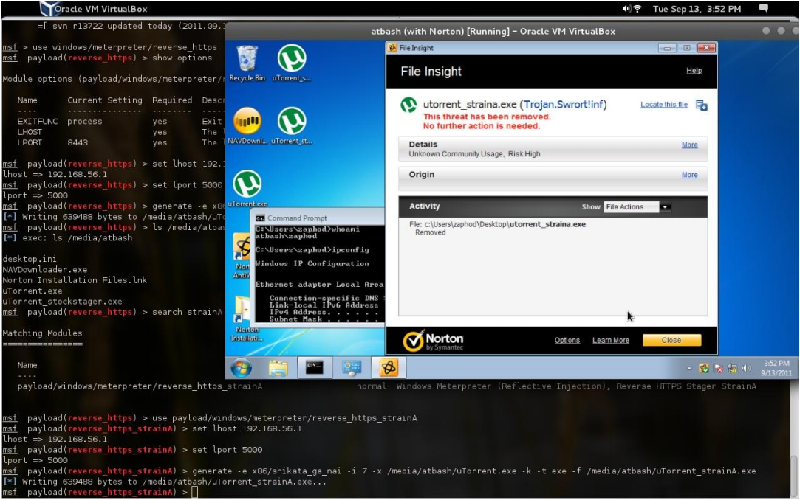This screenshot has width=800, height=500.
Task: Select the uTorrent.exe desktop icon
Action: (x=247, y=188)
